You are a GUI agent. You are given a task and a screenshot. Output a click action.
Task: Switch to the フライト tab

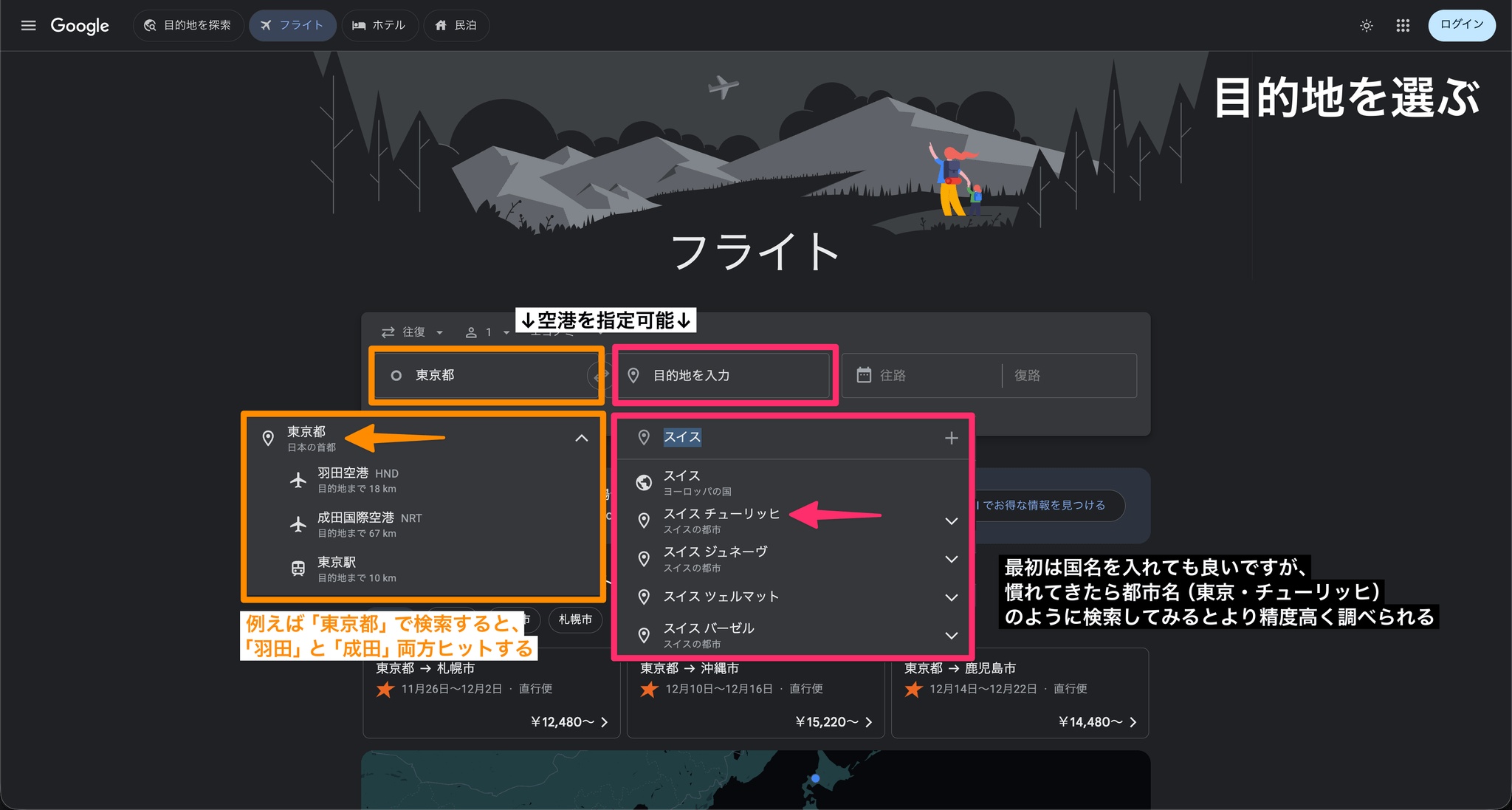pyautogui.click(x=292, y=25)
